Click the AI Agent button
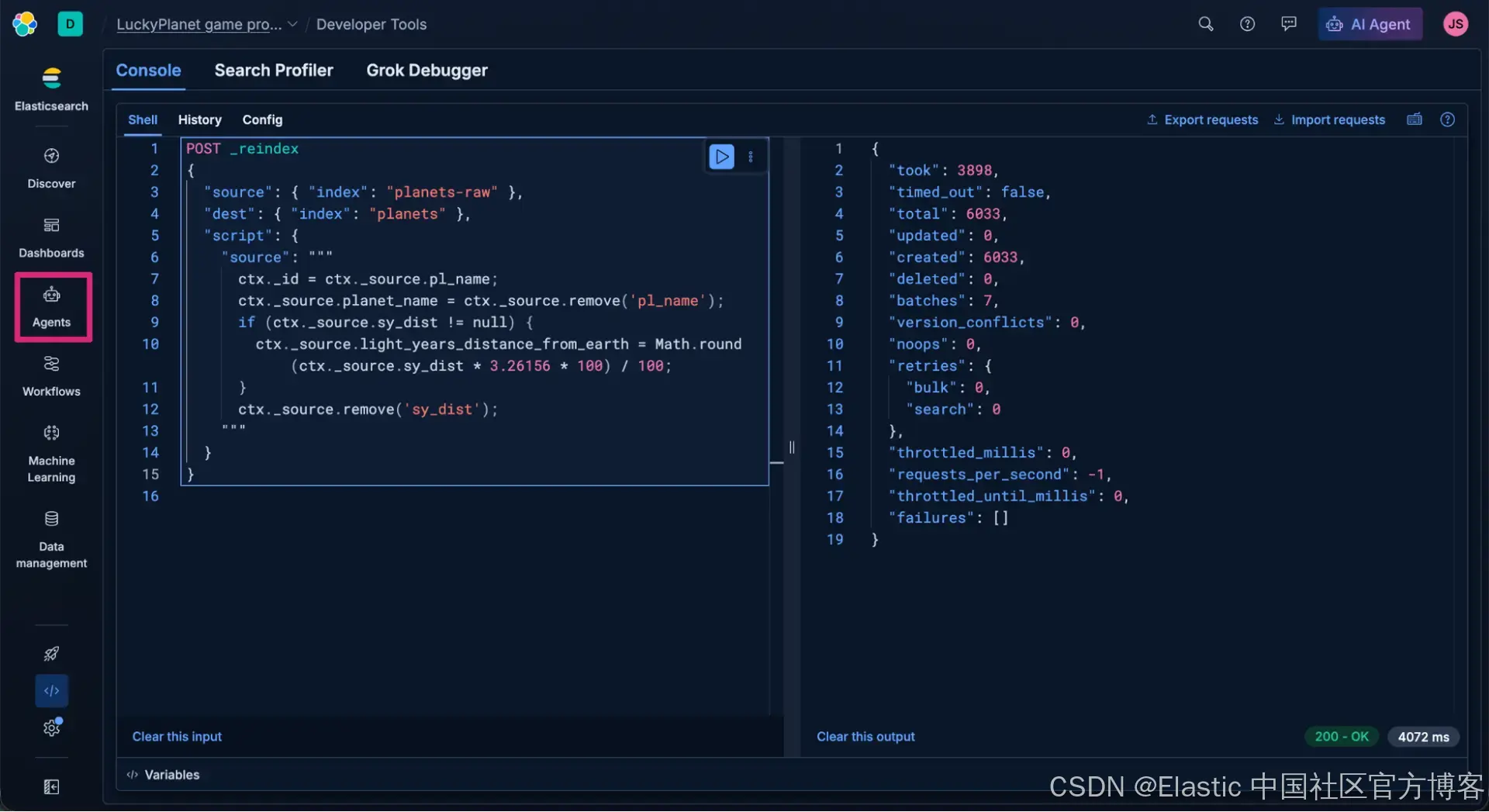 click(x=1370, y=24)
